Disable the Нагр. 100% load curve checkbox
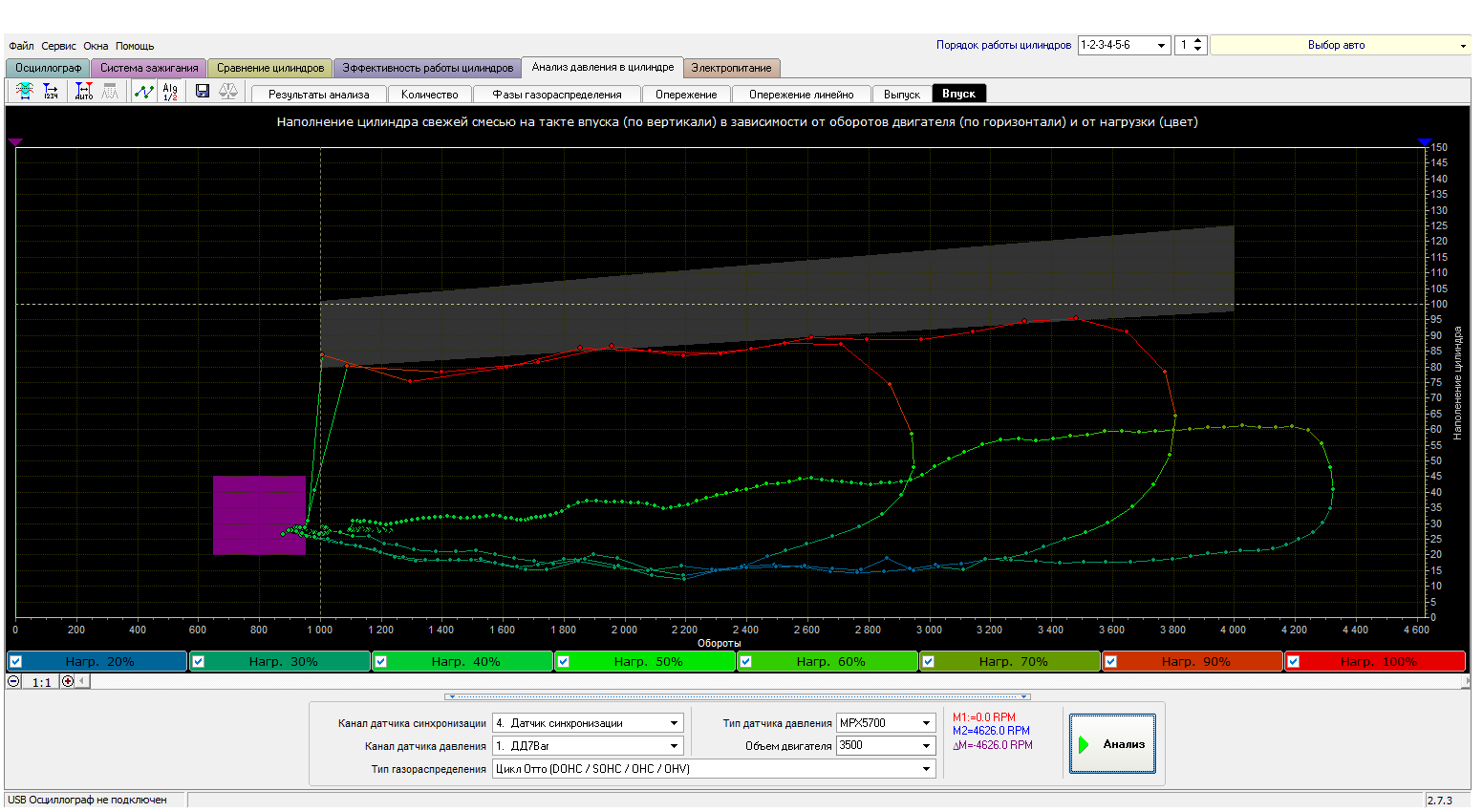This screenshot has width=1483, height=812. [1294, 661]
